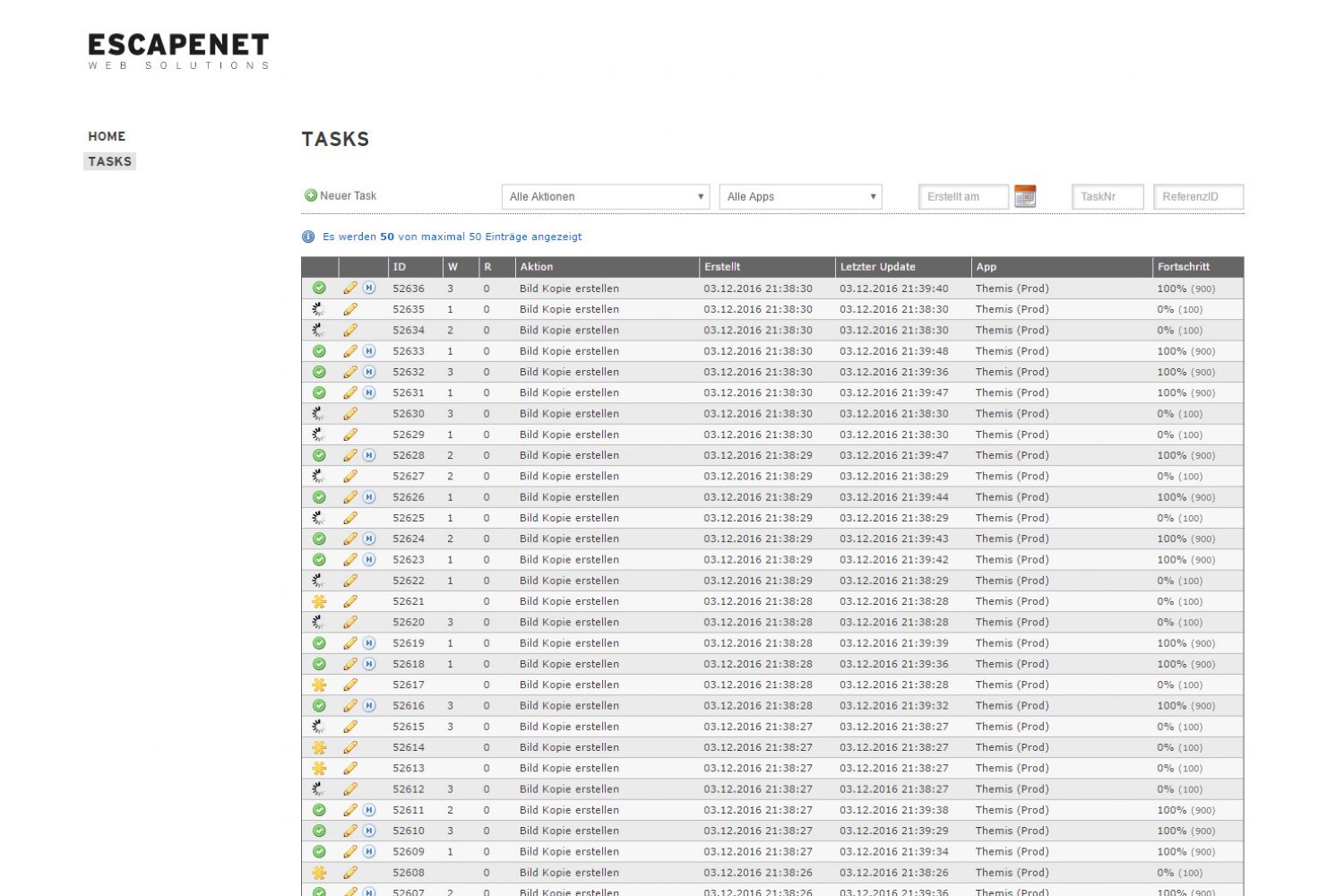
Task: Click the yellow star status icon of task 52621
Action: pos(319,601)
